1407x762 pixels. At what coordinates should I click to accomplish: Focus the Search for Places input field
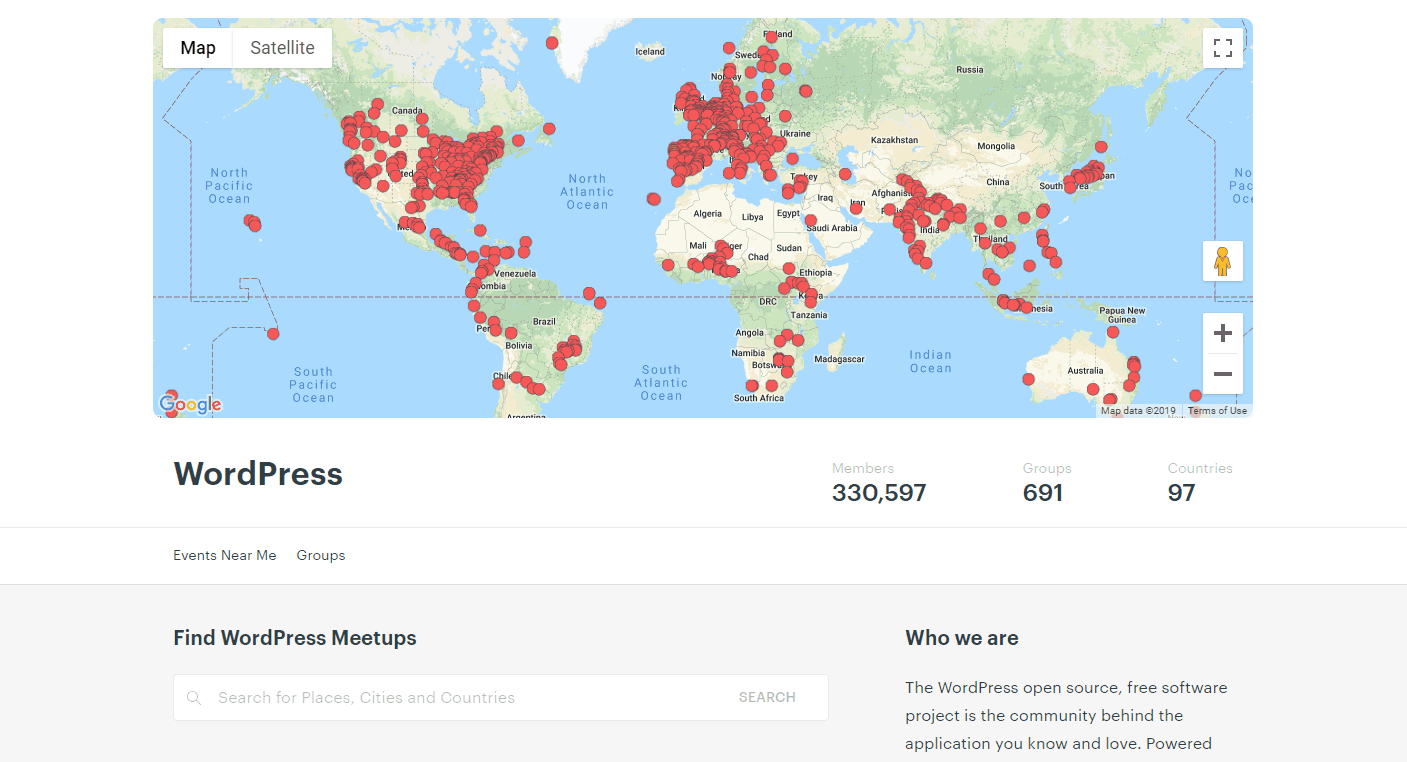tap(466, 697)
